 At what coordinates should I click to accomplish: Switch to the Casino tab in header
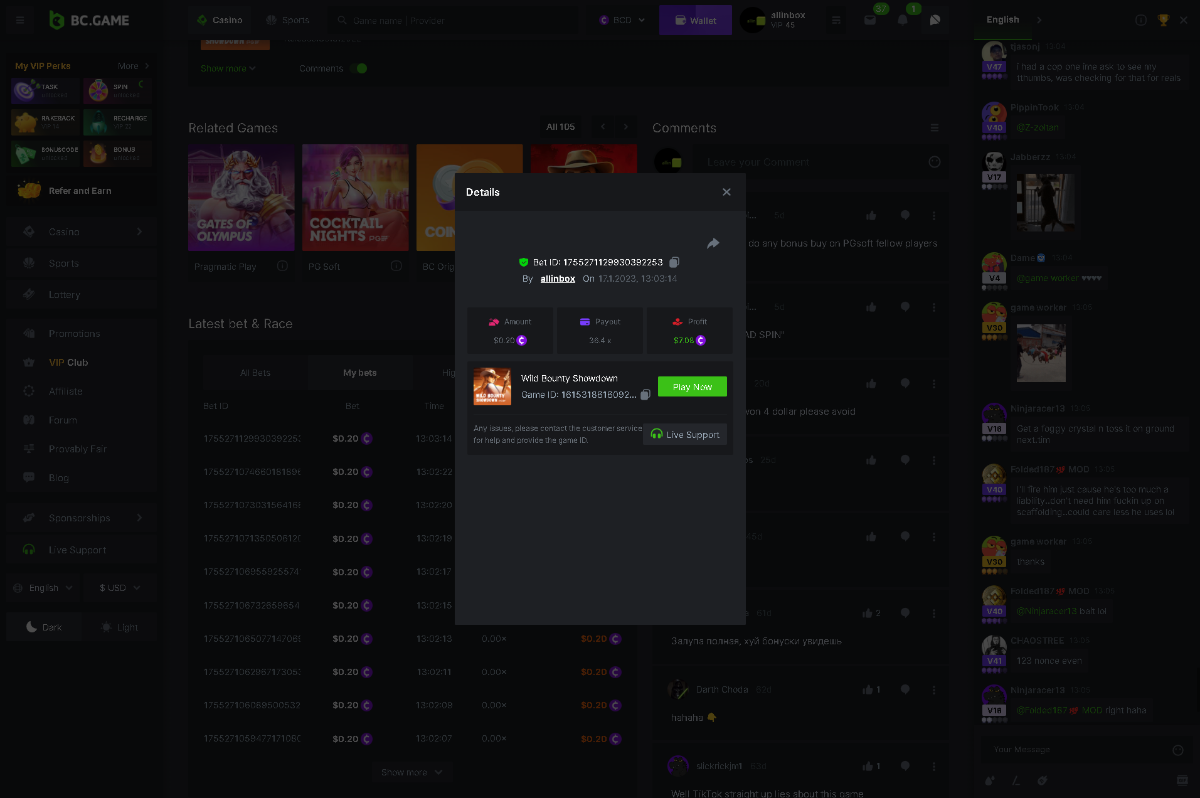point(219,20)
